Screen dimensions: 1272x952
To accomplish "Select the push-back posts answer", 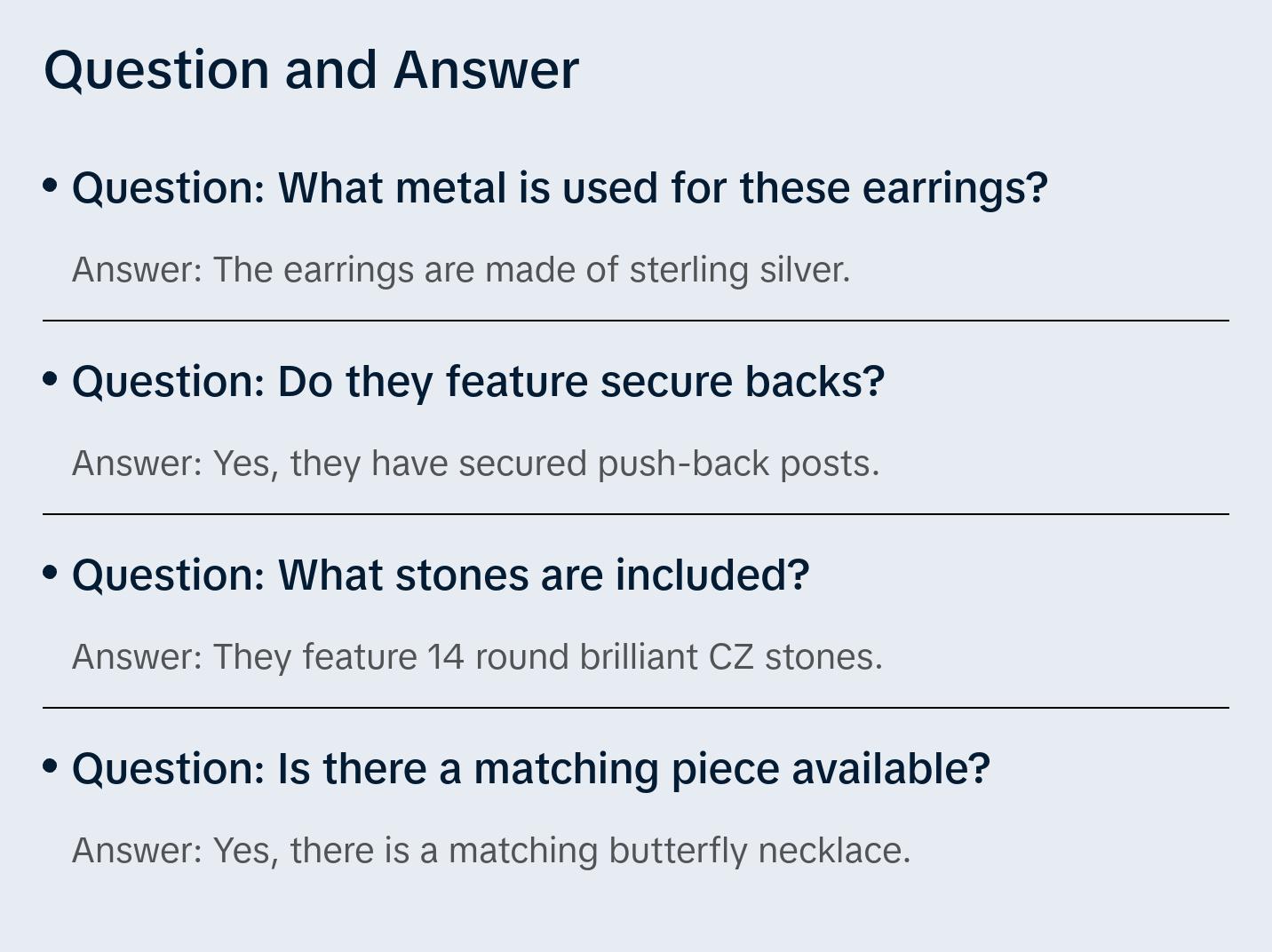I will click(475, 464).
